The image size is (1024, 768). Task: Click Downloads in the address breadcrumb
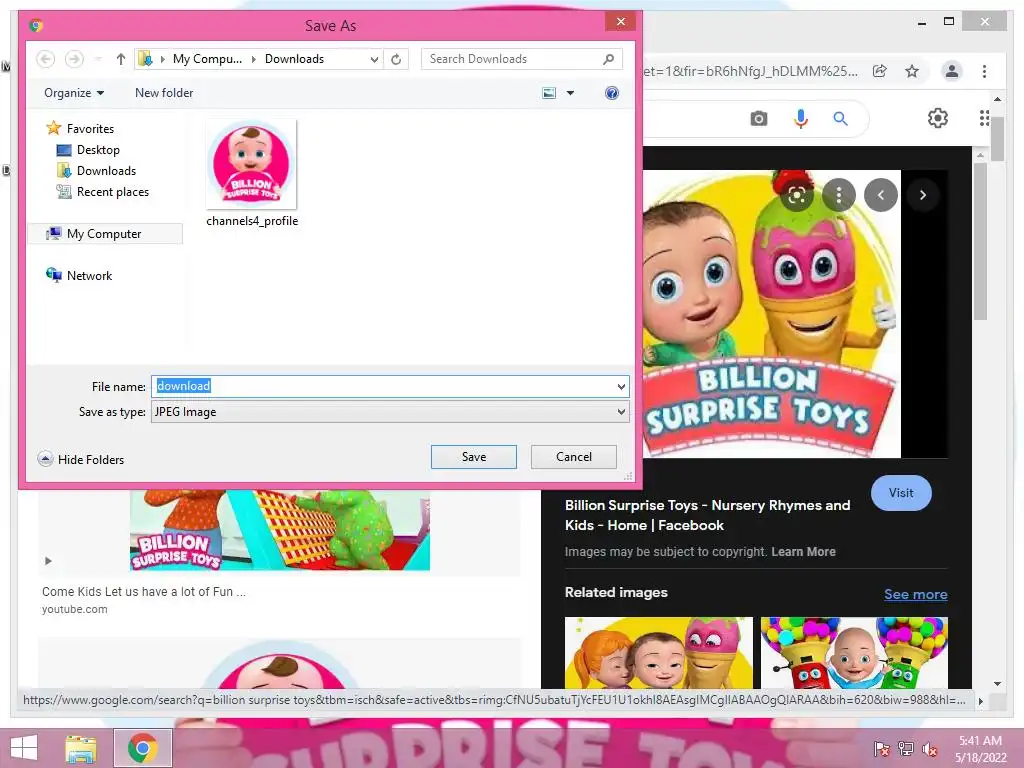point(294,59)
